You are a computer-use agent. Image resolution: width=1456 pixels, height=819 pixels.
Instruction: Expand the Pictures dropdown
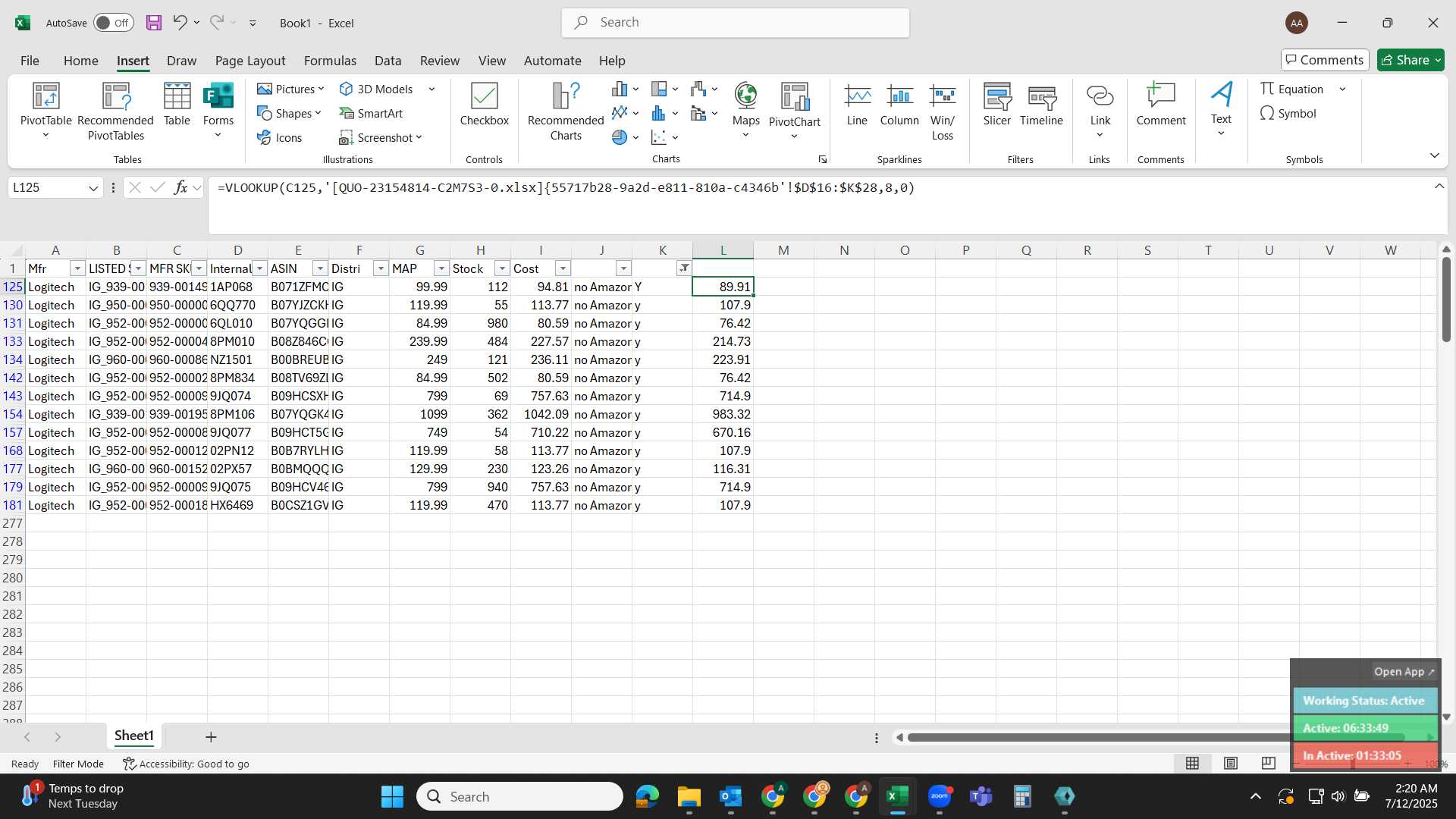(x=321, y=89)
